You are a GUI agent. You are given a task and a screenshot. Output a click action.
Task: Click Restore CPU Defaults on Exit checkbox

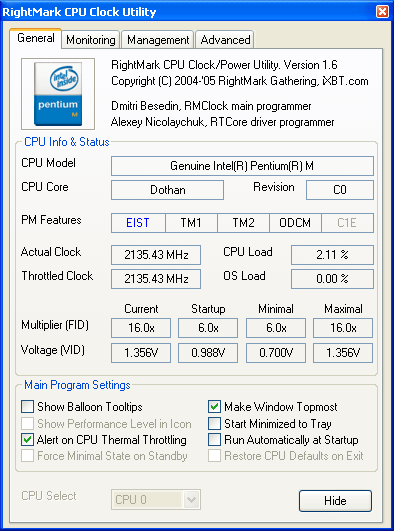214,456
